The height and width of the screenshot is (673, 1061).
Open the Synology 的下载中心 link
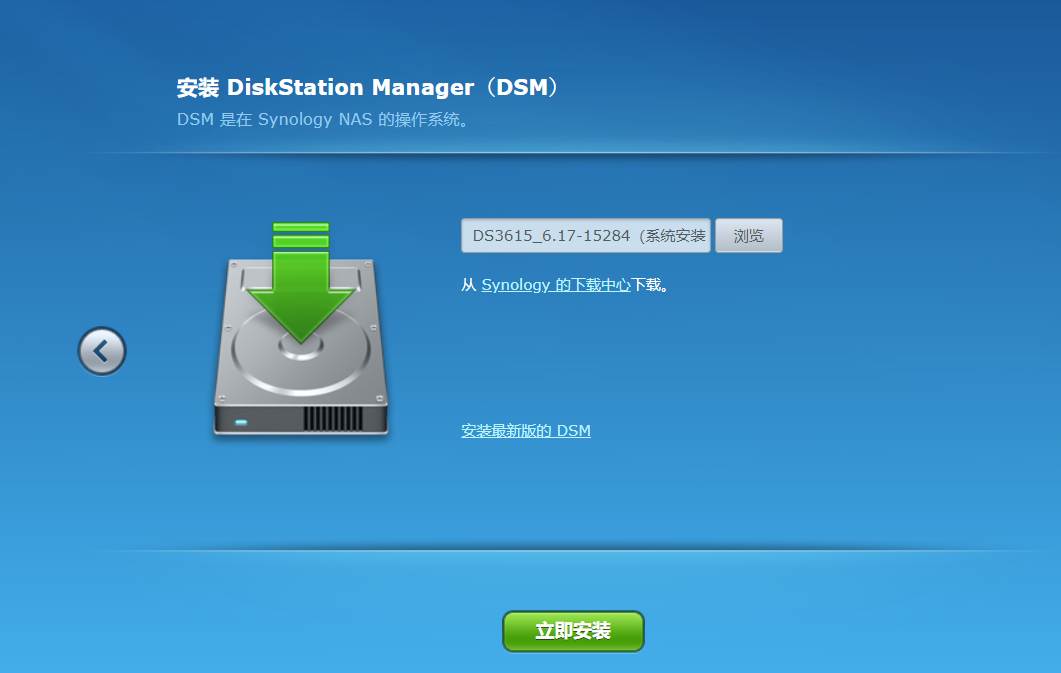[556, 285]
